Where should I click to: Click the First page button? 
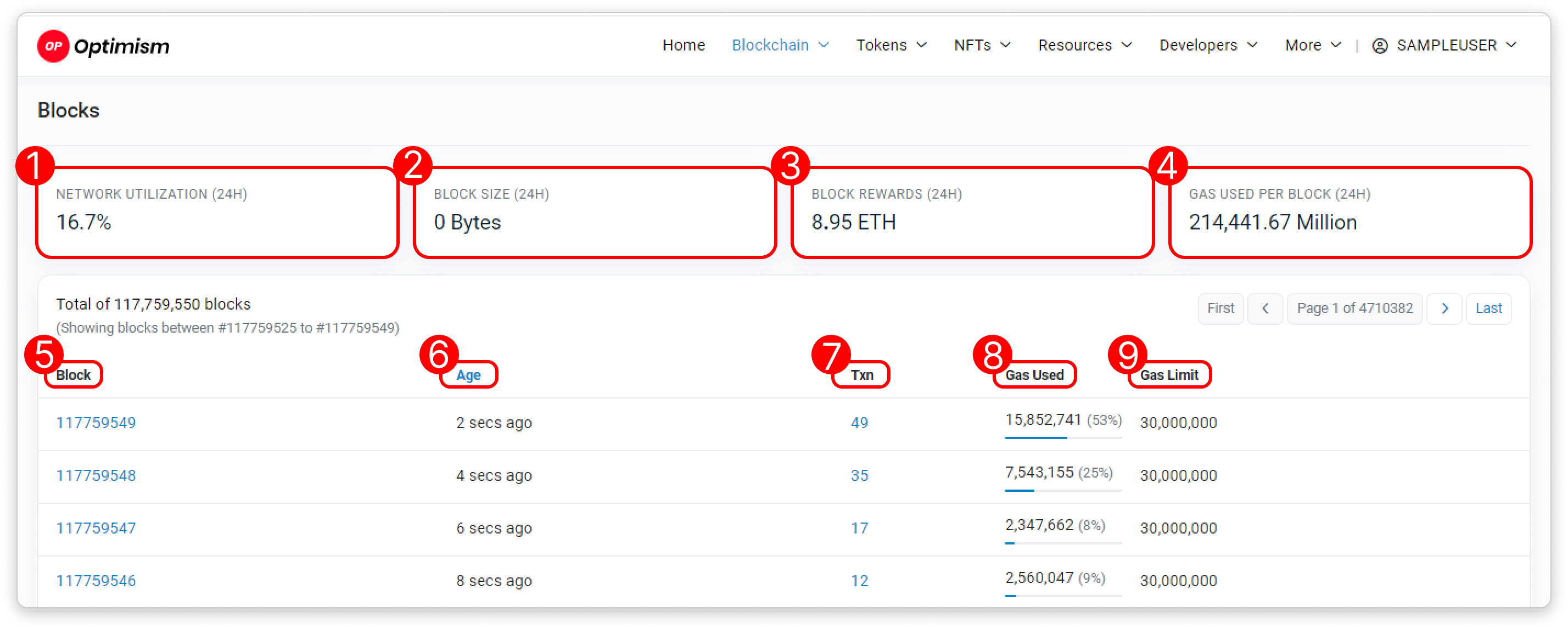point(1220,308)
